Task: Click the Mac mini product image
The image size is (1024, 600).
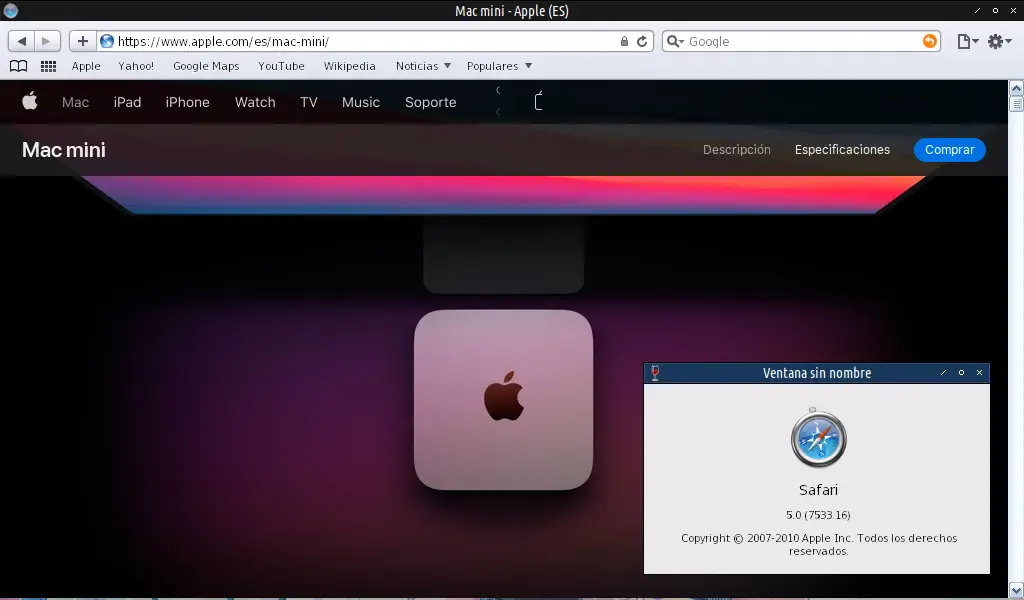Action: (504, 400)
